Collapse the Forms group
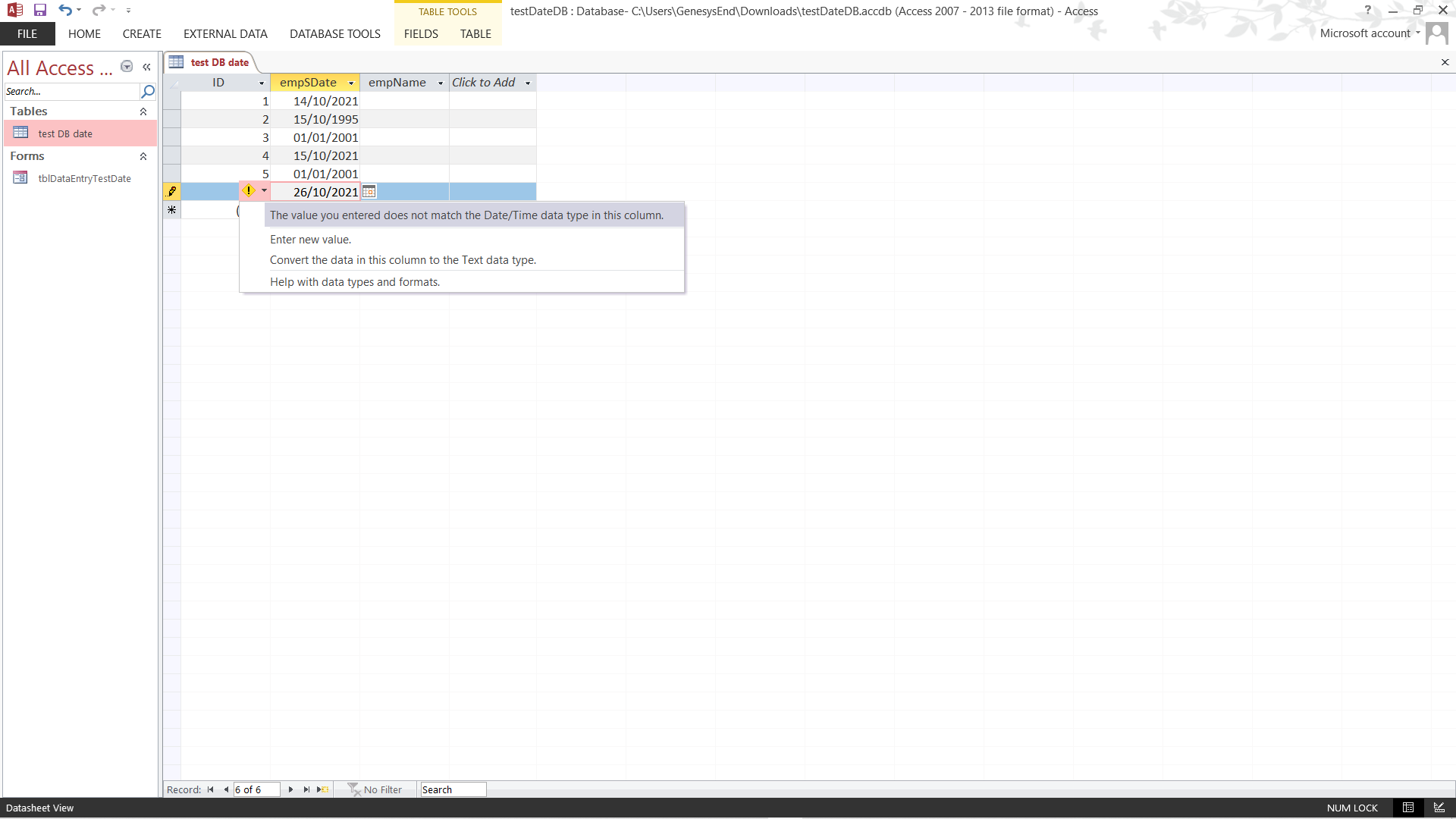1456x819 pixels. (x=143, y=156)
